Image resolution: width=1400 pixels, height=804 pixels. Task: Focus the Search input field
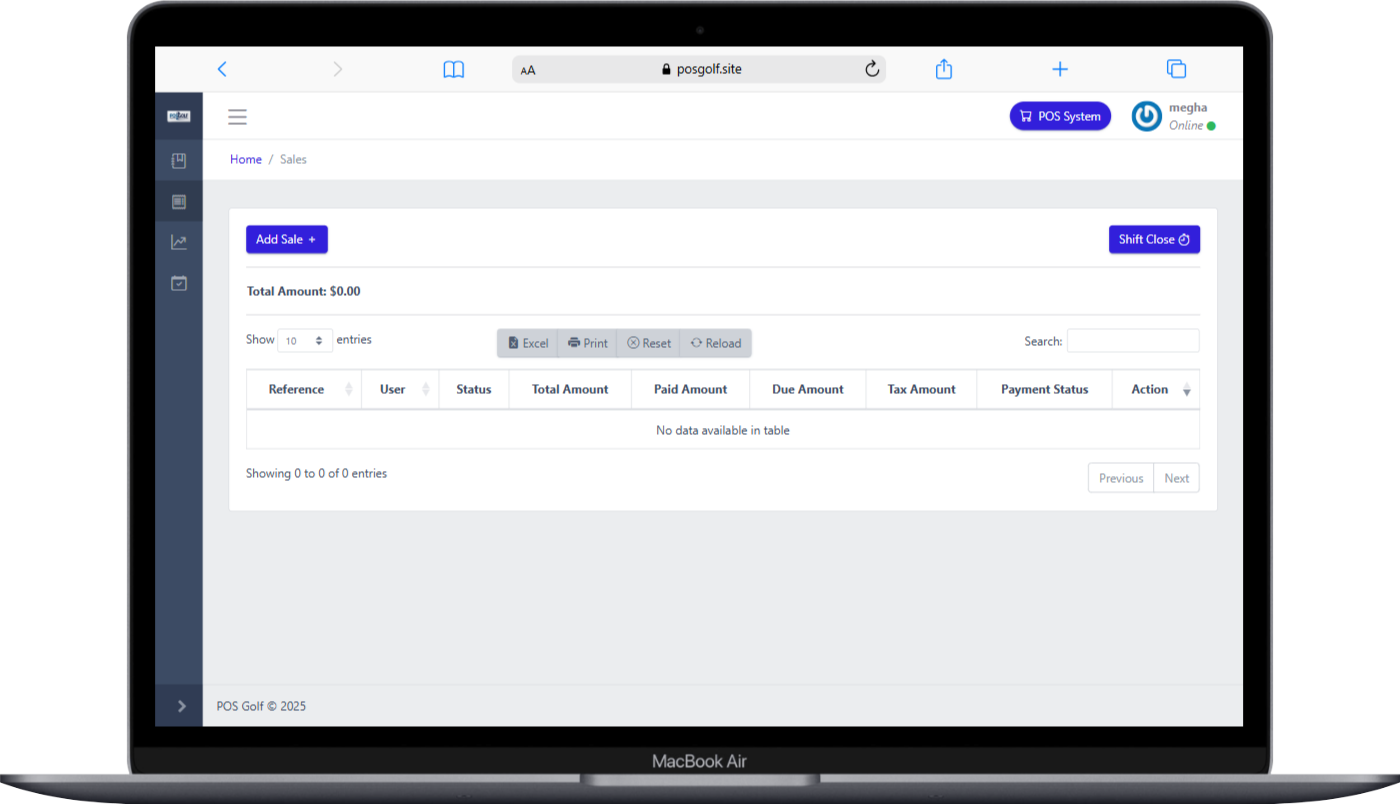coord(1132,341)
